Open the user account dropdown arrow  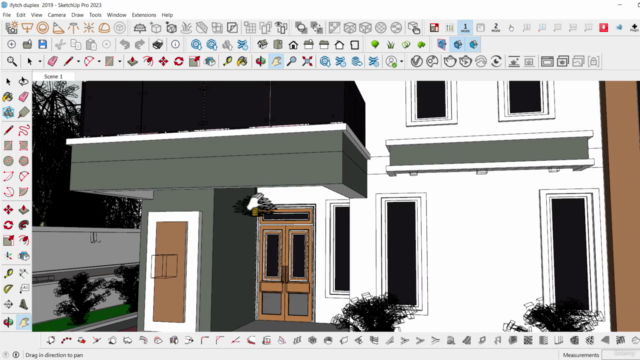(x=402, y=62)
